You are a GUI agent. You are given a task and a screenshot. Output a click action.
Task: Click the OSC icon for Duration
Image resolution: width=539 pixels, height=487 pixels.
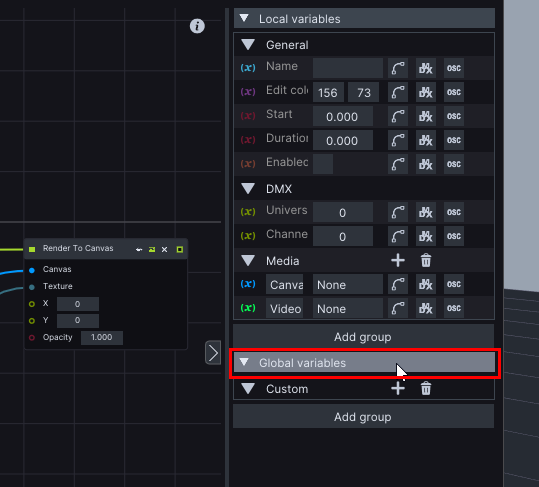point(454,140)
